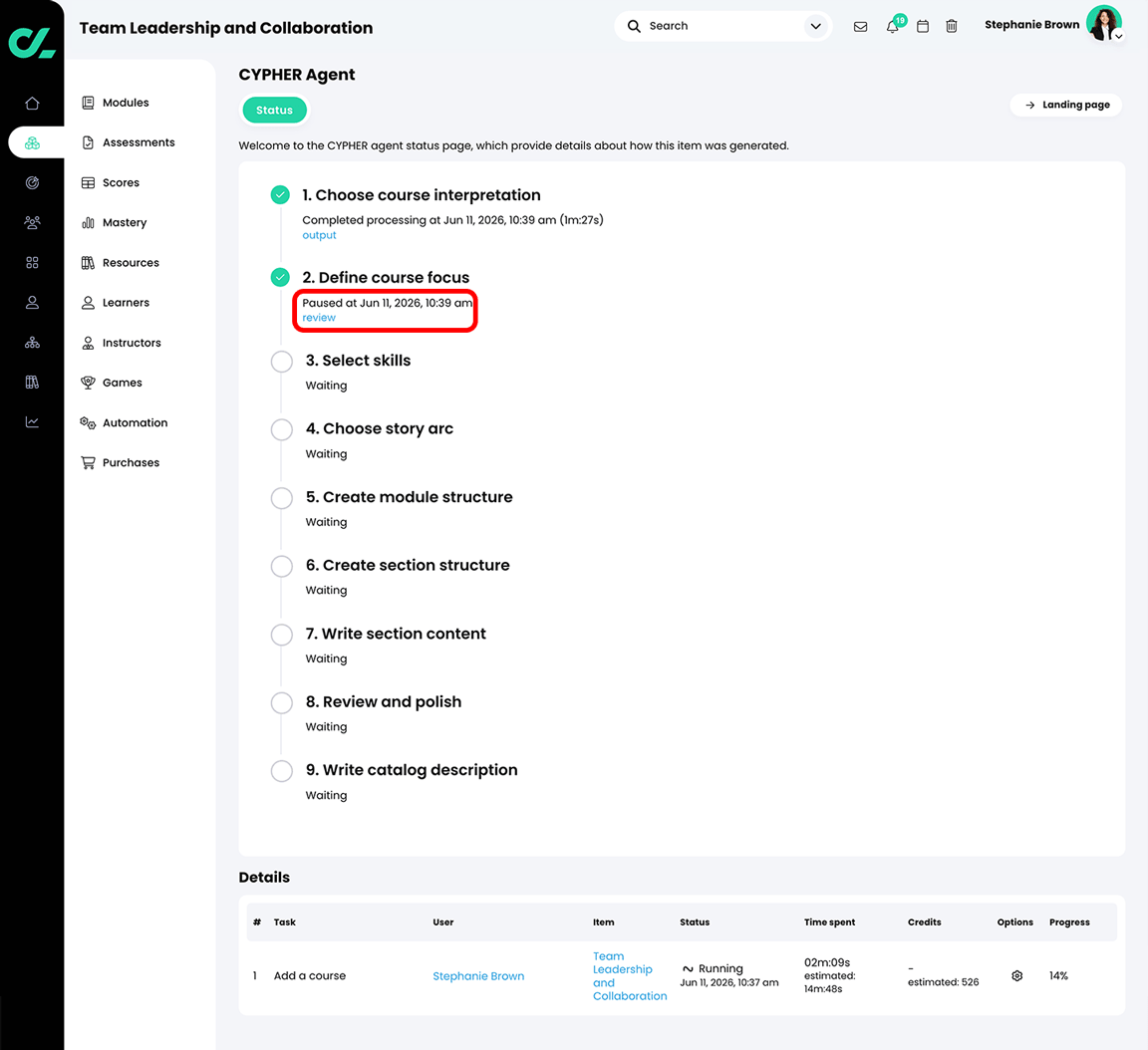Click the step circle for Write section content
This screenshot has height=1050, width=1148.
(282, 635)
